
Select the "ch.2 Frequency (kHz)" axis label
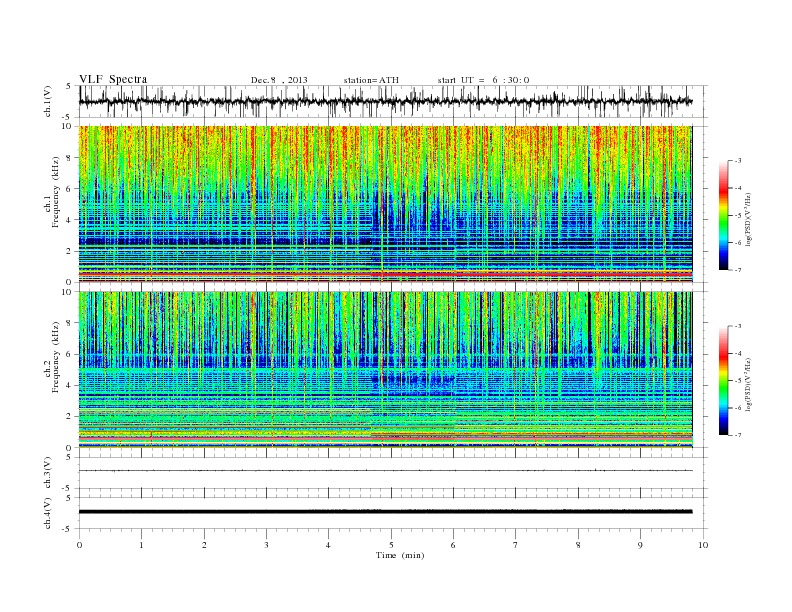point(52,358)
